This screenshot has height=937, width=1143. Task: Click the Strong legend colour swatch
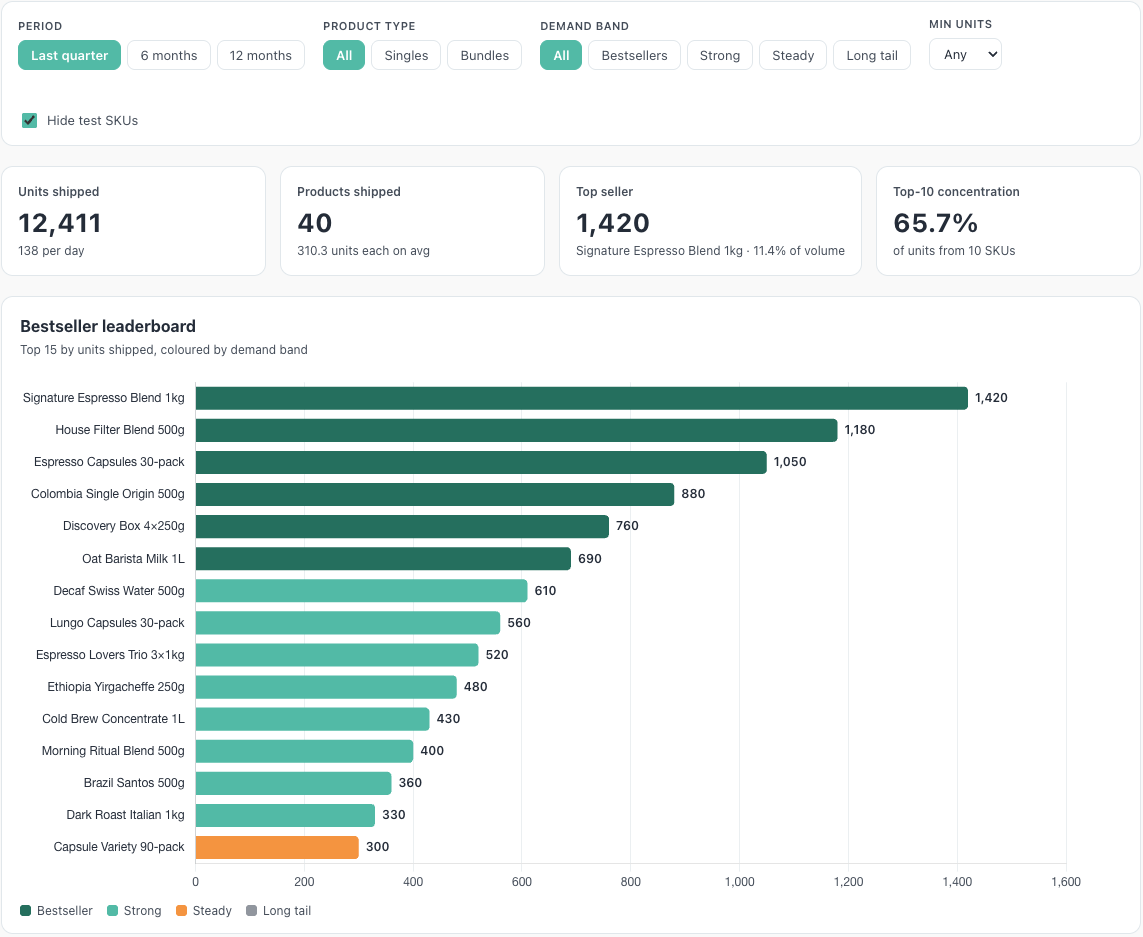(x=112, y=910)
